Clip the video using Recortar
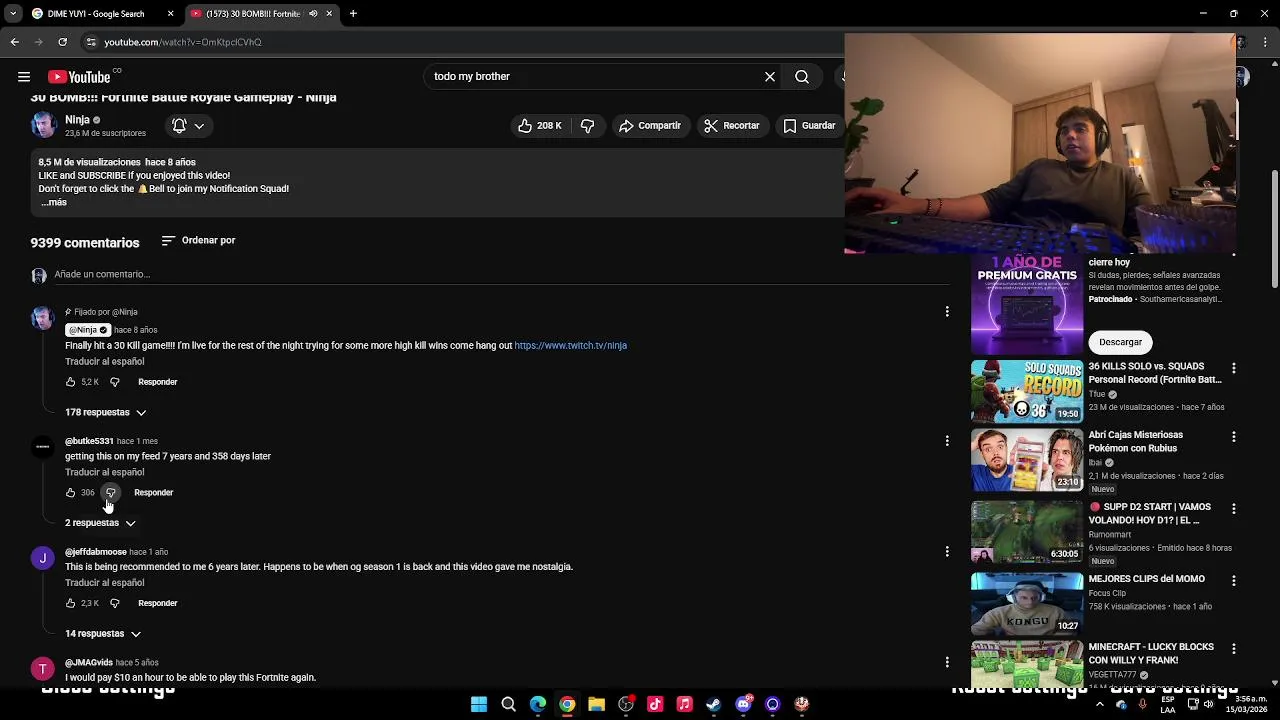Viewport: 1280px width, 720px height. (731, 125)
